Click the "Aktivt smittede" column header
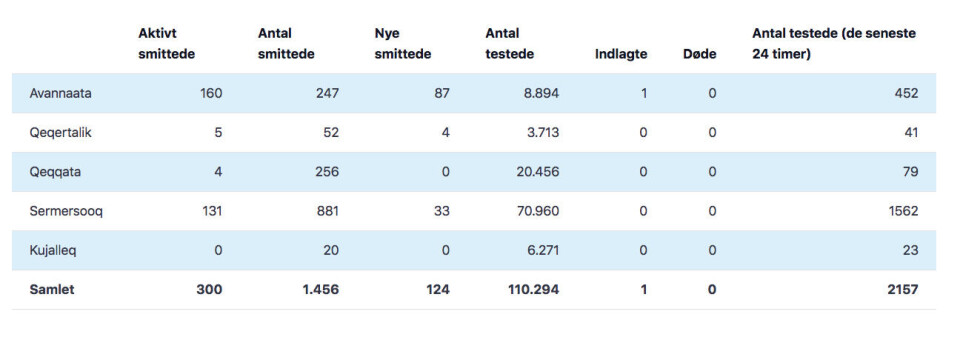This screenshot has width=960, height=360. (x=167, y=43)
